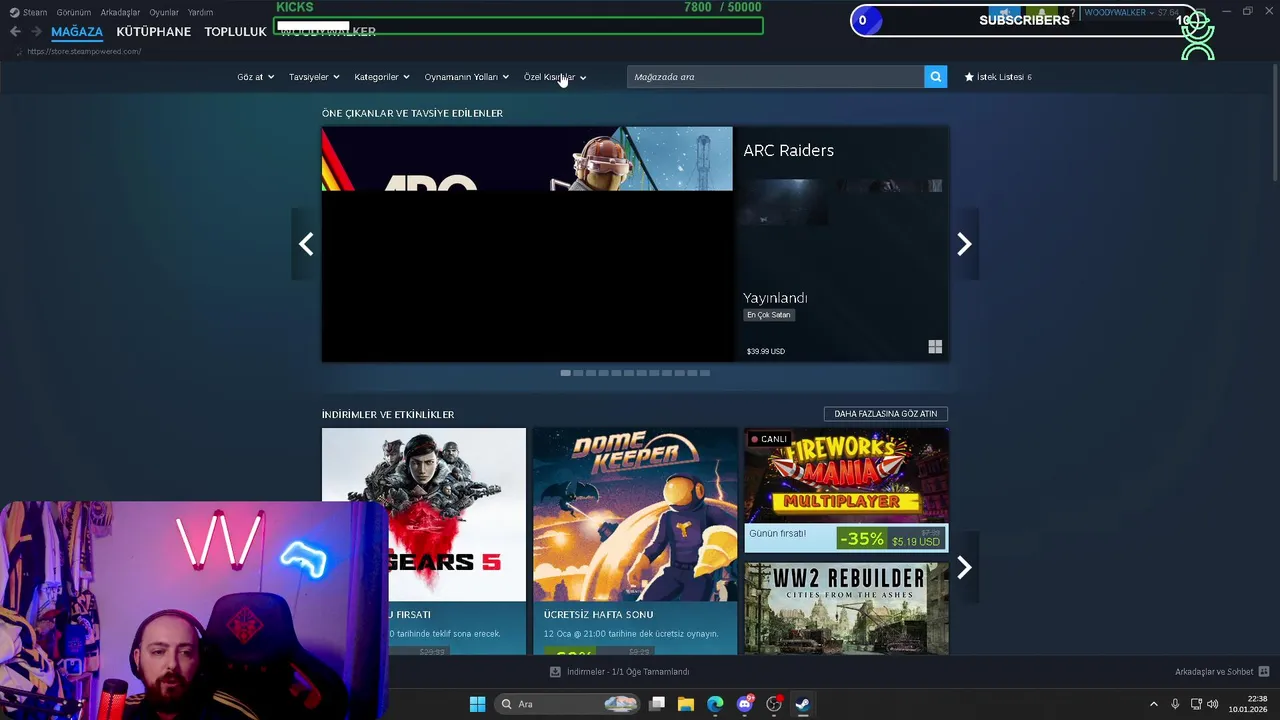1280x720 pixels.
Task: Click the blue search magnifier button
Action: (936, 77)
